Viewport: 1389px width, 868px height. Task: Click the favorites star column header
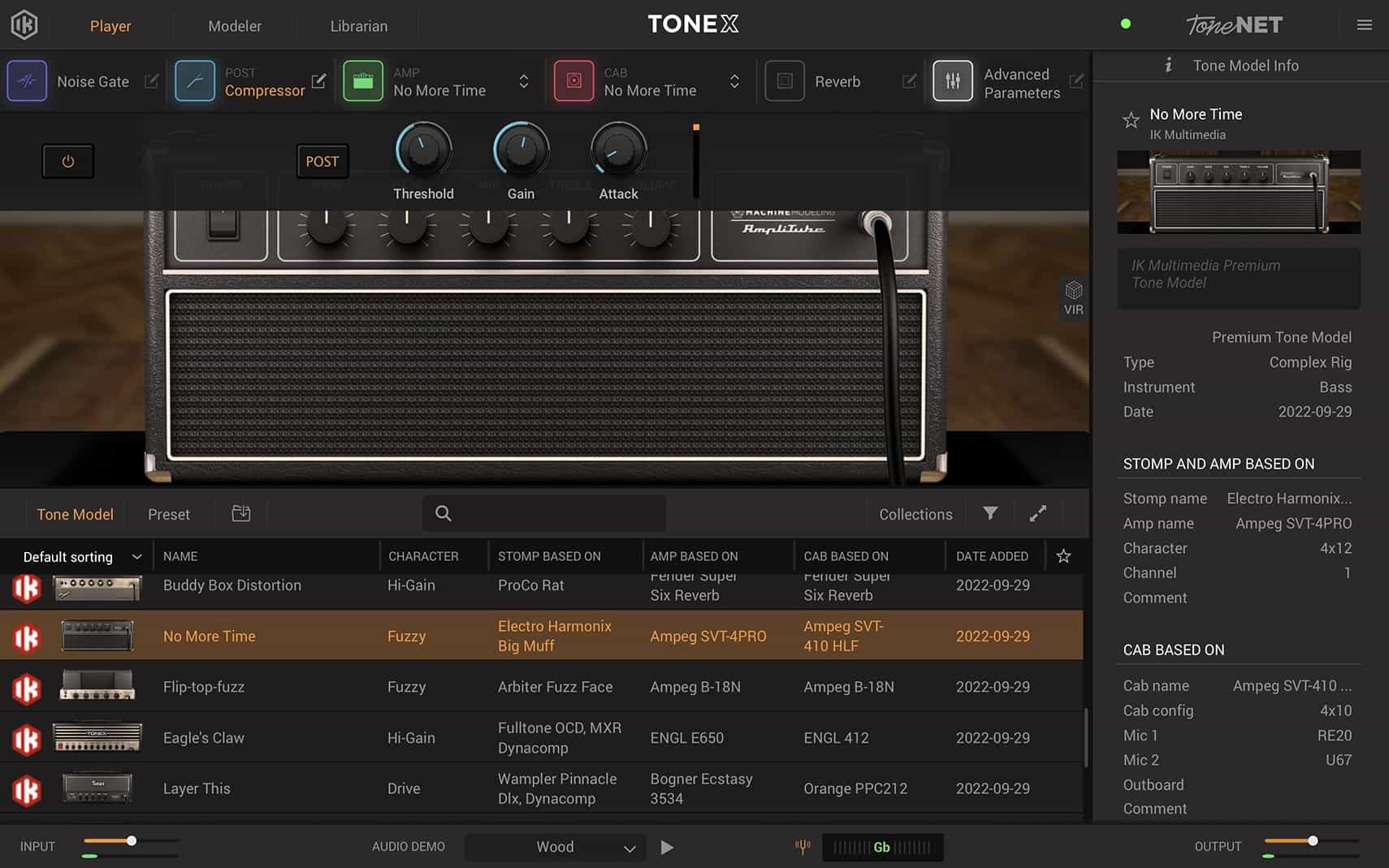click(x=1063, y=556)
